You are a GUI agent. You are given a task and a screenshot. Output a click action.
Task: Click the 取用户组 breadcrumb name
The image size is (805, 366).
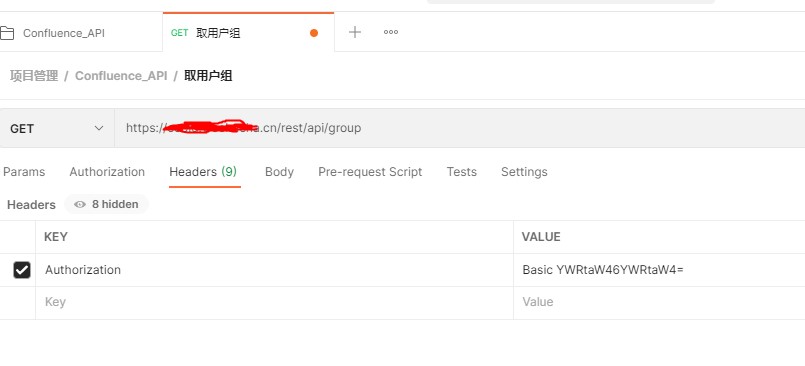tap(208, 76)
